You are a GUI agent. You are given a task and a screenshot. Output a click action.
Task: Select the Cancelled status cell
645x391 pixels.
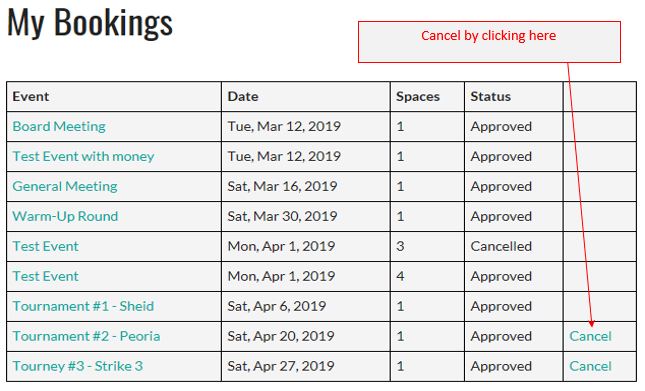(x=501, y=246)
